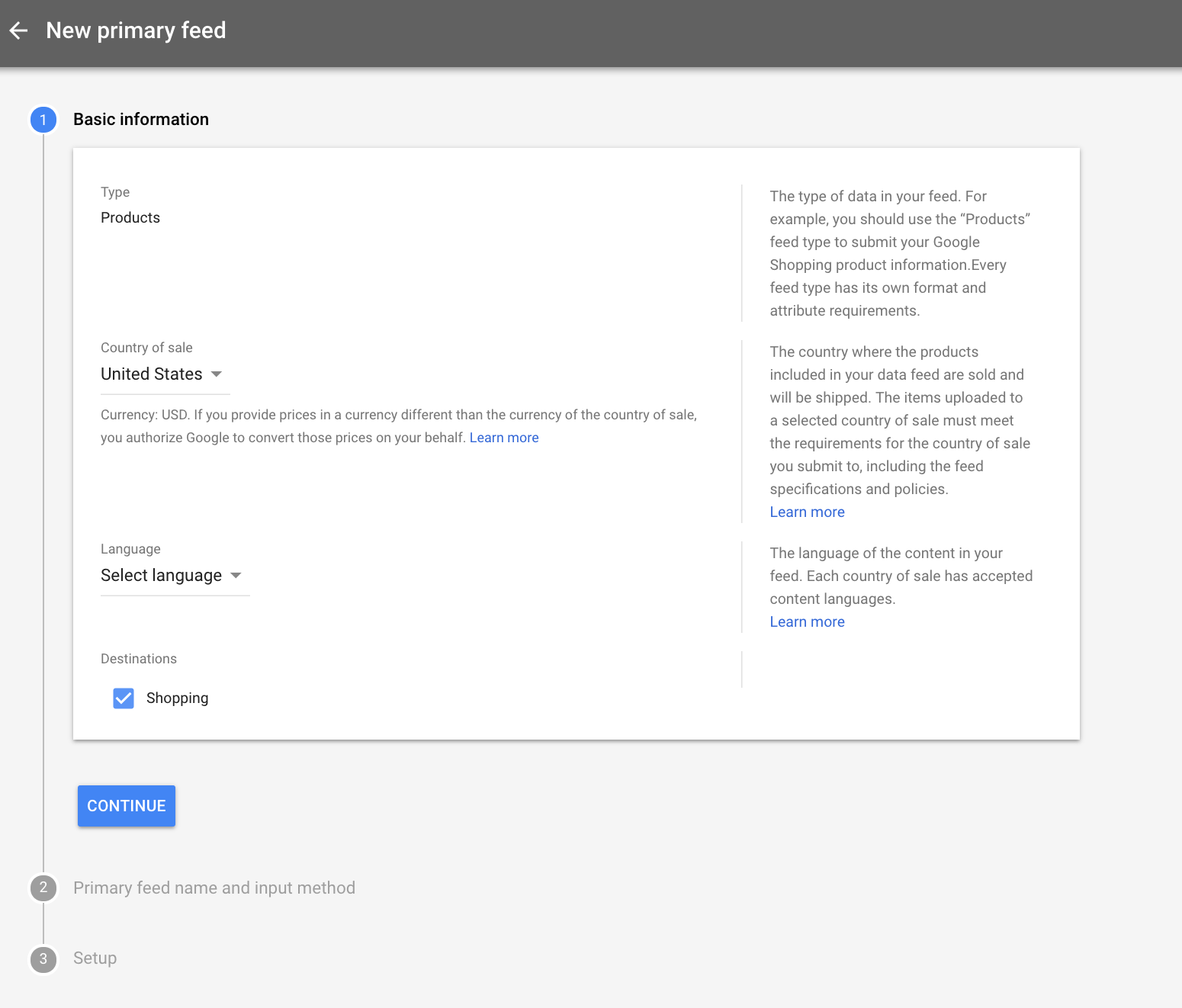
Task: Jump to the Setup step
Action: [x=95, y=958]
